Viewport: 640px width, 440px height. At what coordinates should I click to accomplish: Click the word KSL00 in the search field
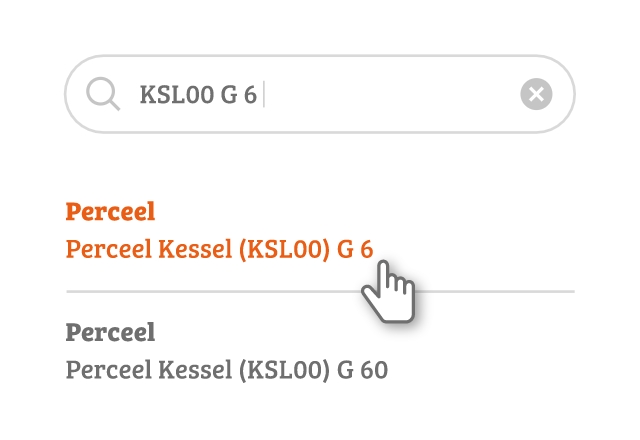pyautogui.click(x=177, y=94)
